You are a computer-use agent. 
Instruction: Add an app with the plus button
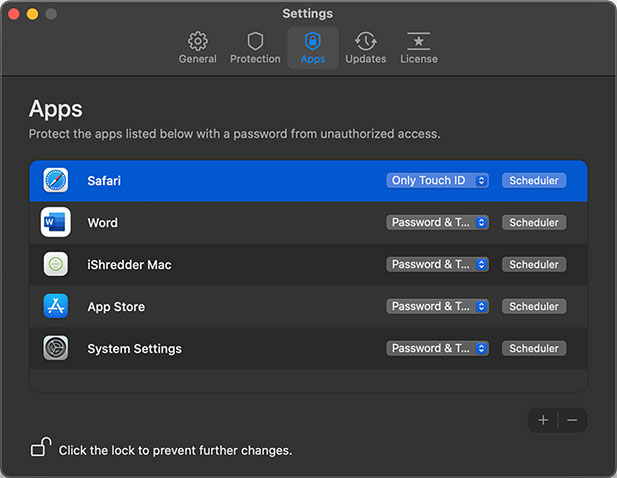coord(543,420)
